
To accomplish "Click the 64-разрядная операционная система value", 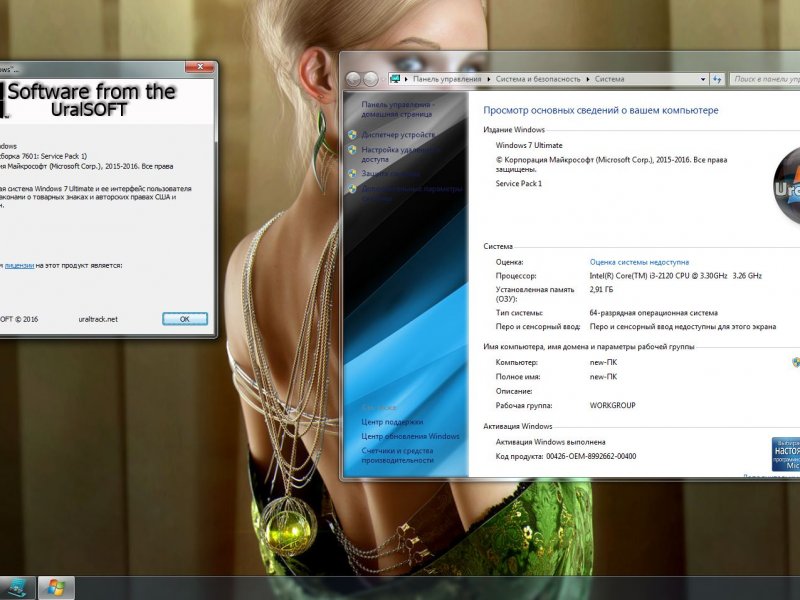I will point(654,313).
